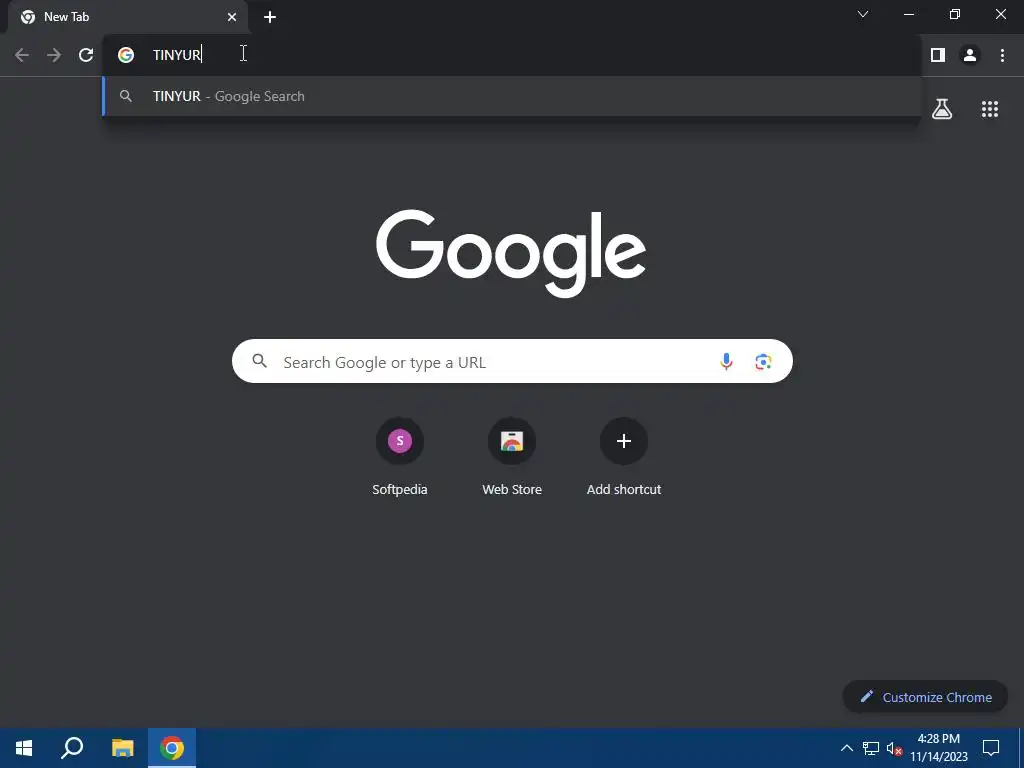Open the Search Labs flask icon
1024x768 pixels.
(x=941, y=108)
